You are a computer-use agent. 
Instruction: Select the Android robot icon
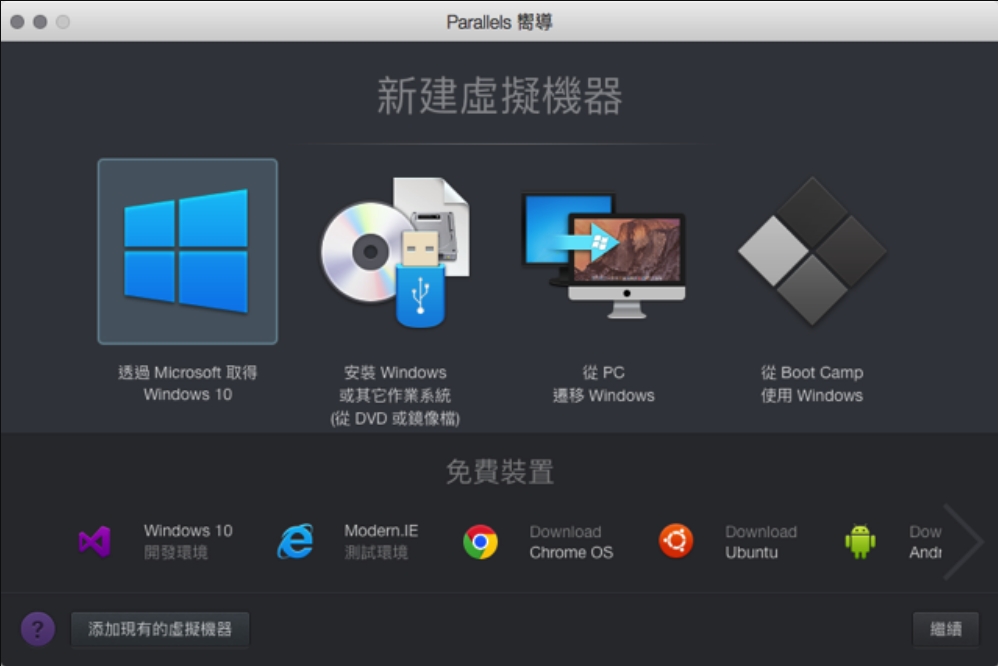point(860,542)
